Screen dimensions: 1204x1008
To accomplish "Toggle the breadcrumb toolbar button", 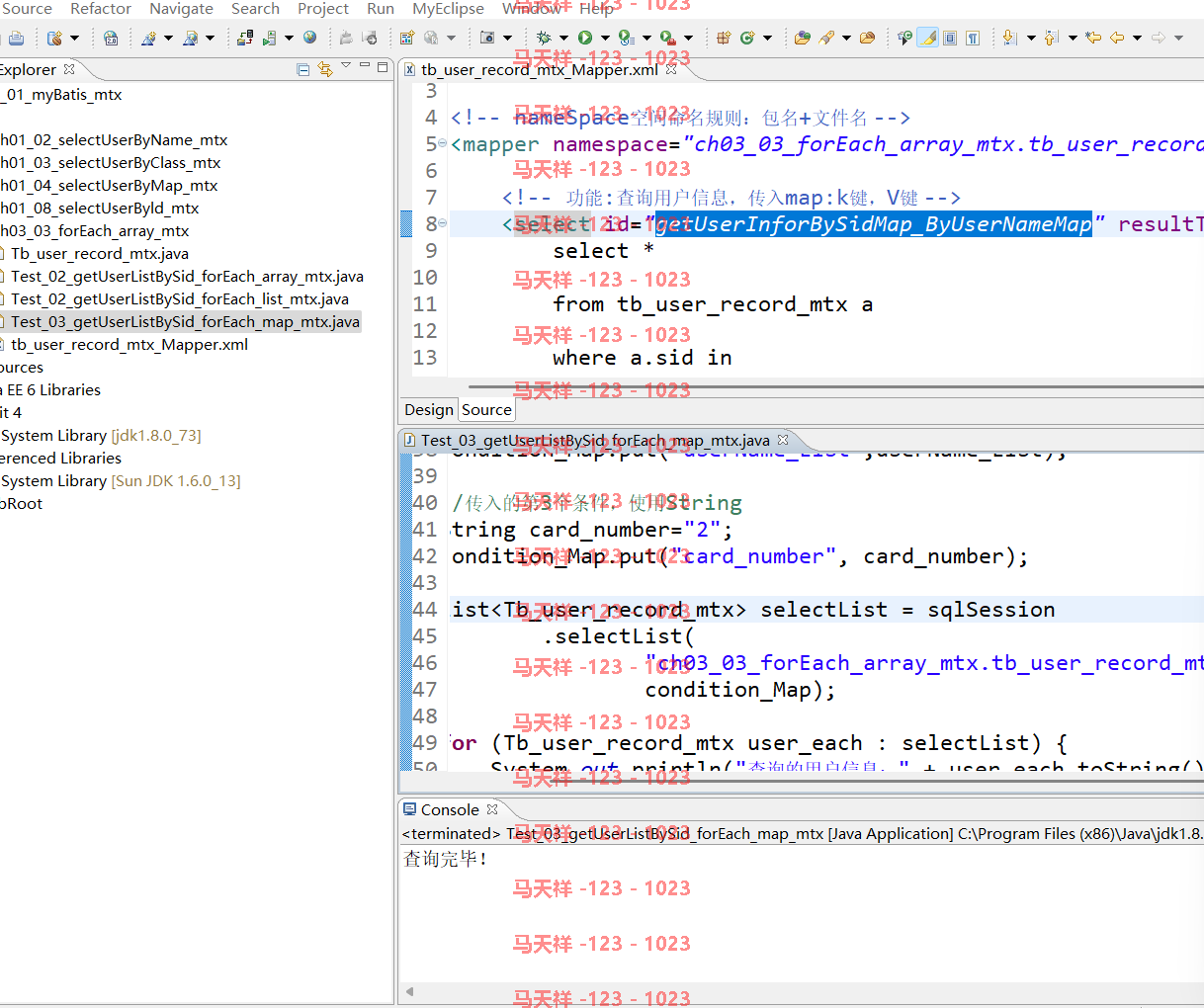I will click(904, 38).
